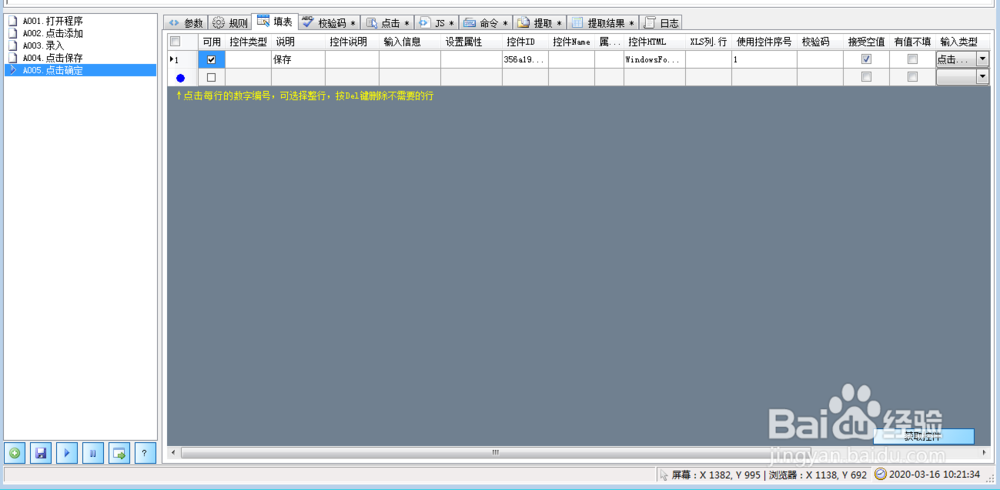
Task: Click the export window arrow icon
Action: 119,454
